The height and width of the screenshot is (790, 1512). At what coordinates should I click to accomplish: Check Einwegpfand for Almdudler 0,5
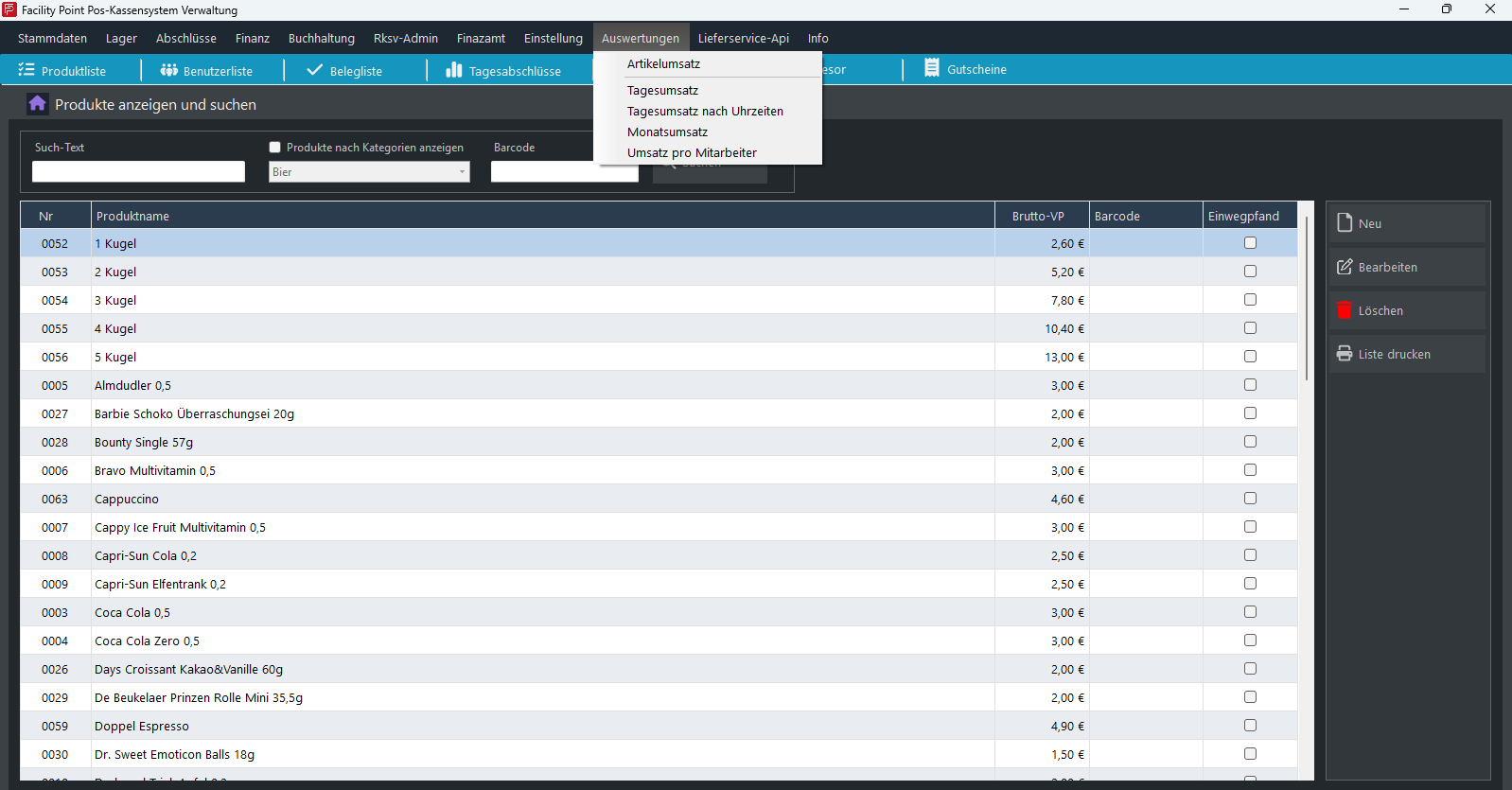tap(1250, 385)
